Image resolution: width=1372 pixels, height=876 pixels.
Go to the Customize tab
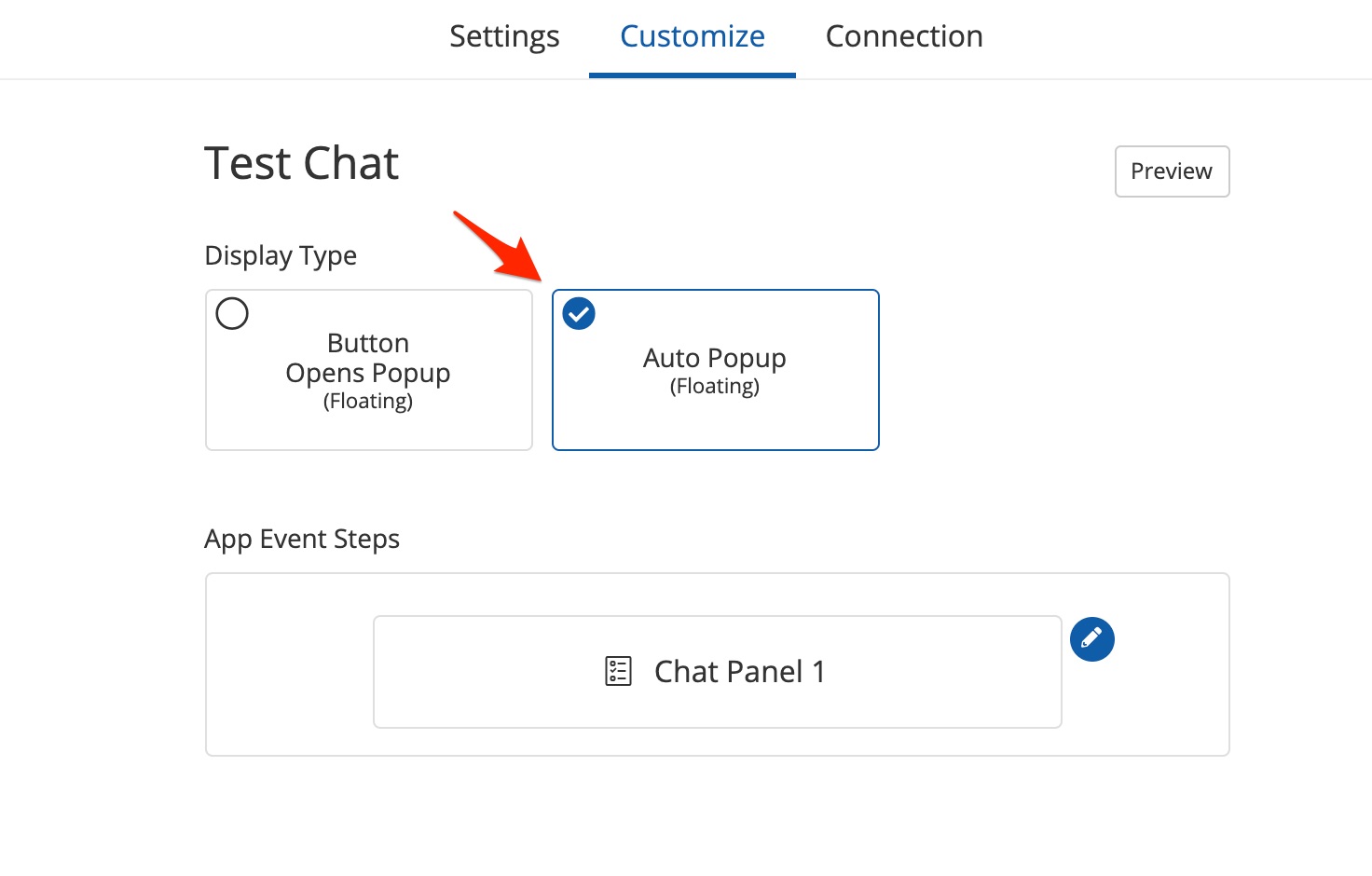pyautogui.click(x=692, y=36)
